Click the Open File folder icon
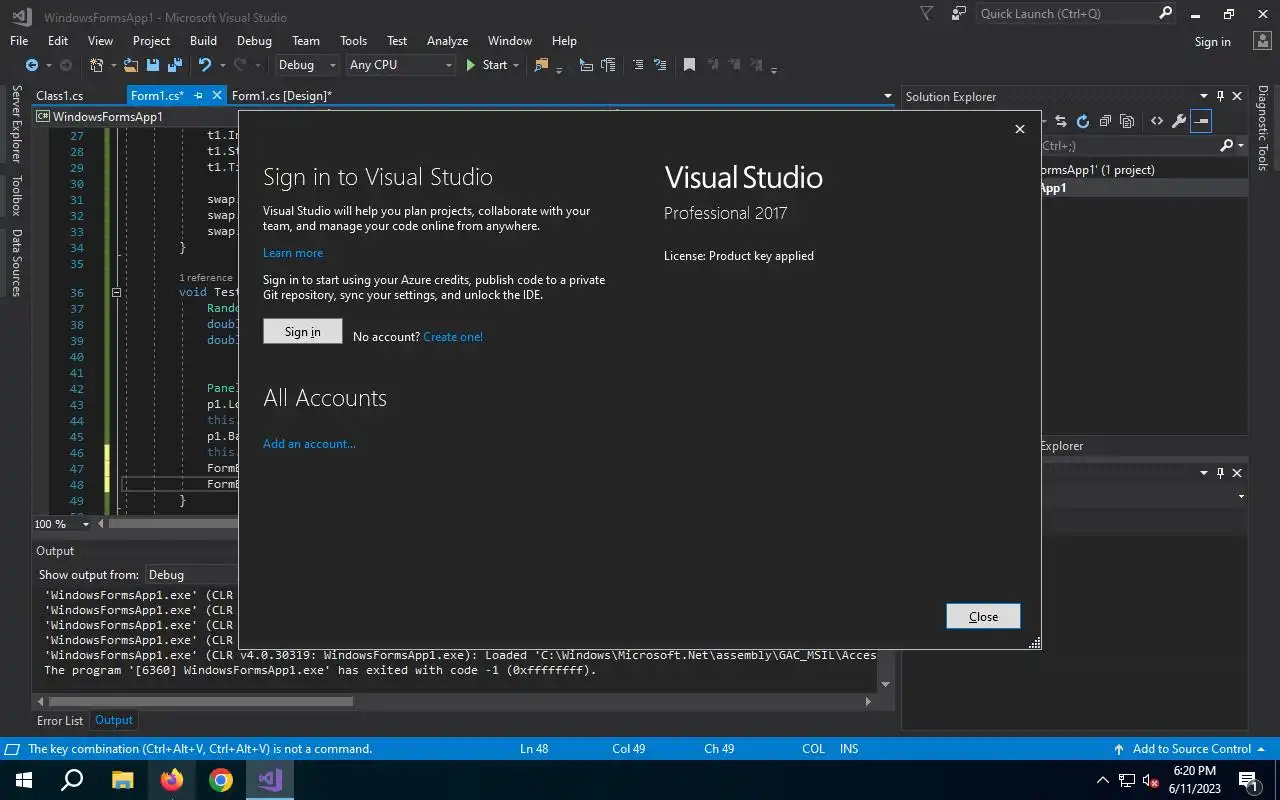1280x800 pixels. click(x=131, y=65)
